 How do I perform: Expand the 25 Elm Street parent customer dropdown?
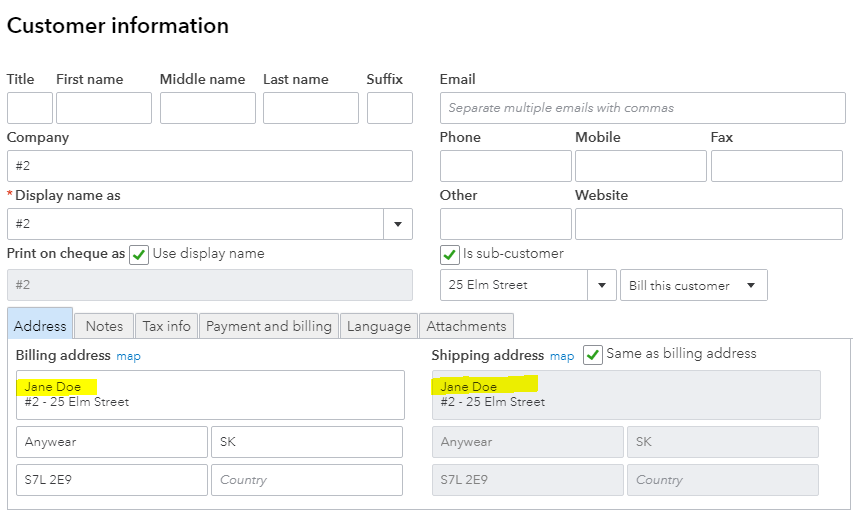(x=602, y=285)
